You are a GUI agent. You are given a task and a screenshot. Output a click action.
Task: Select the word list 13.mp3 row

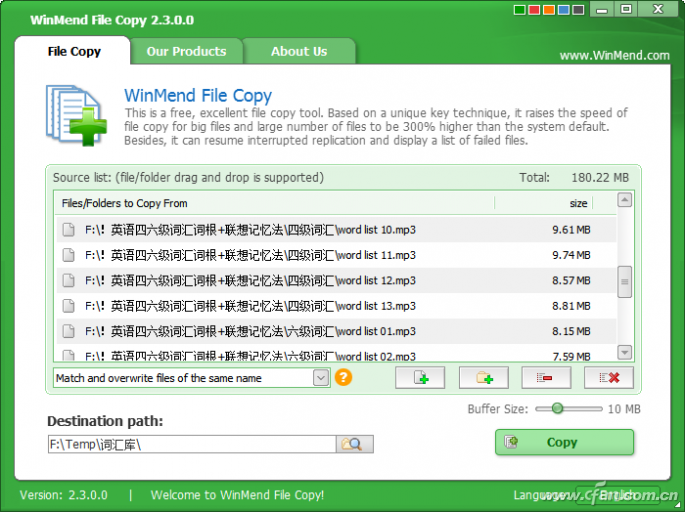click(336, 306)
